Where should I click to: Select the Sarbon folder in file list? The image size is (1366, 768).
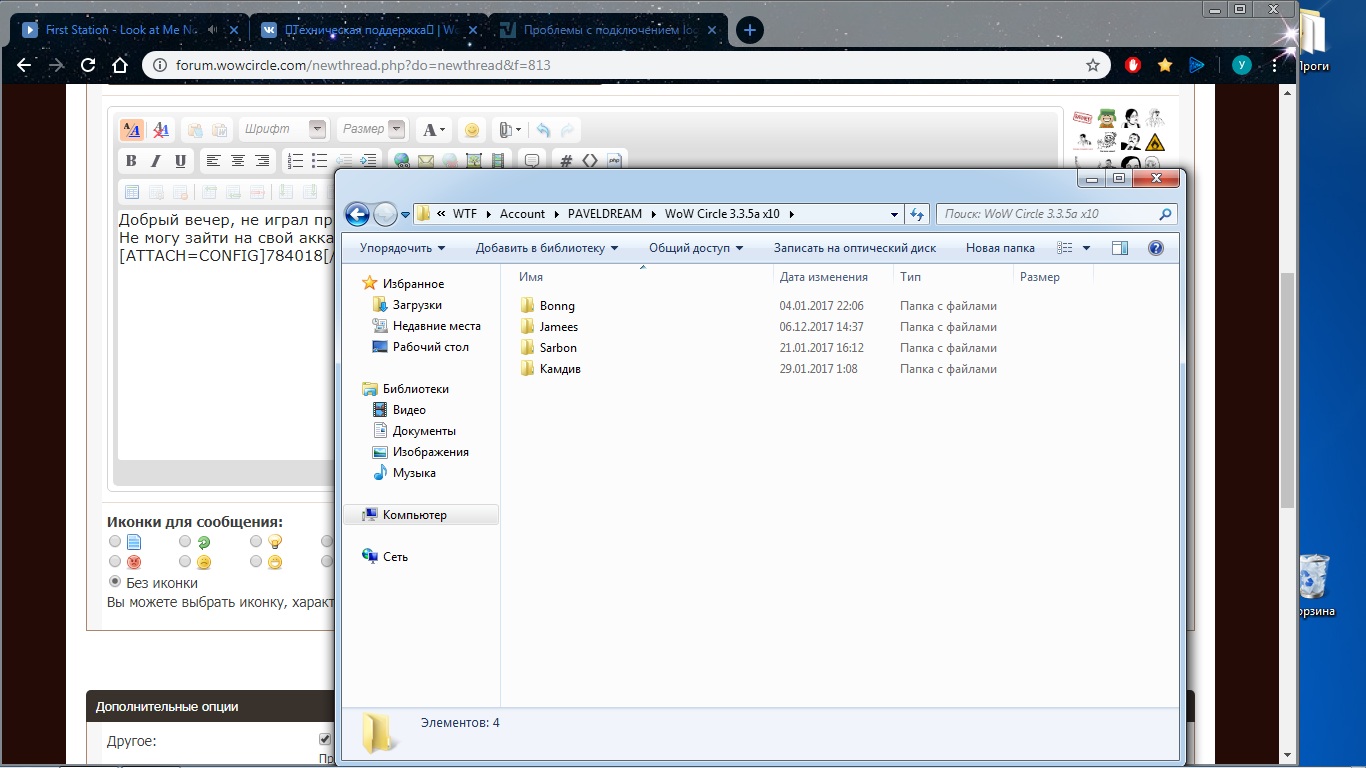(x=558, y=348)
